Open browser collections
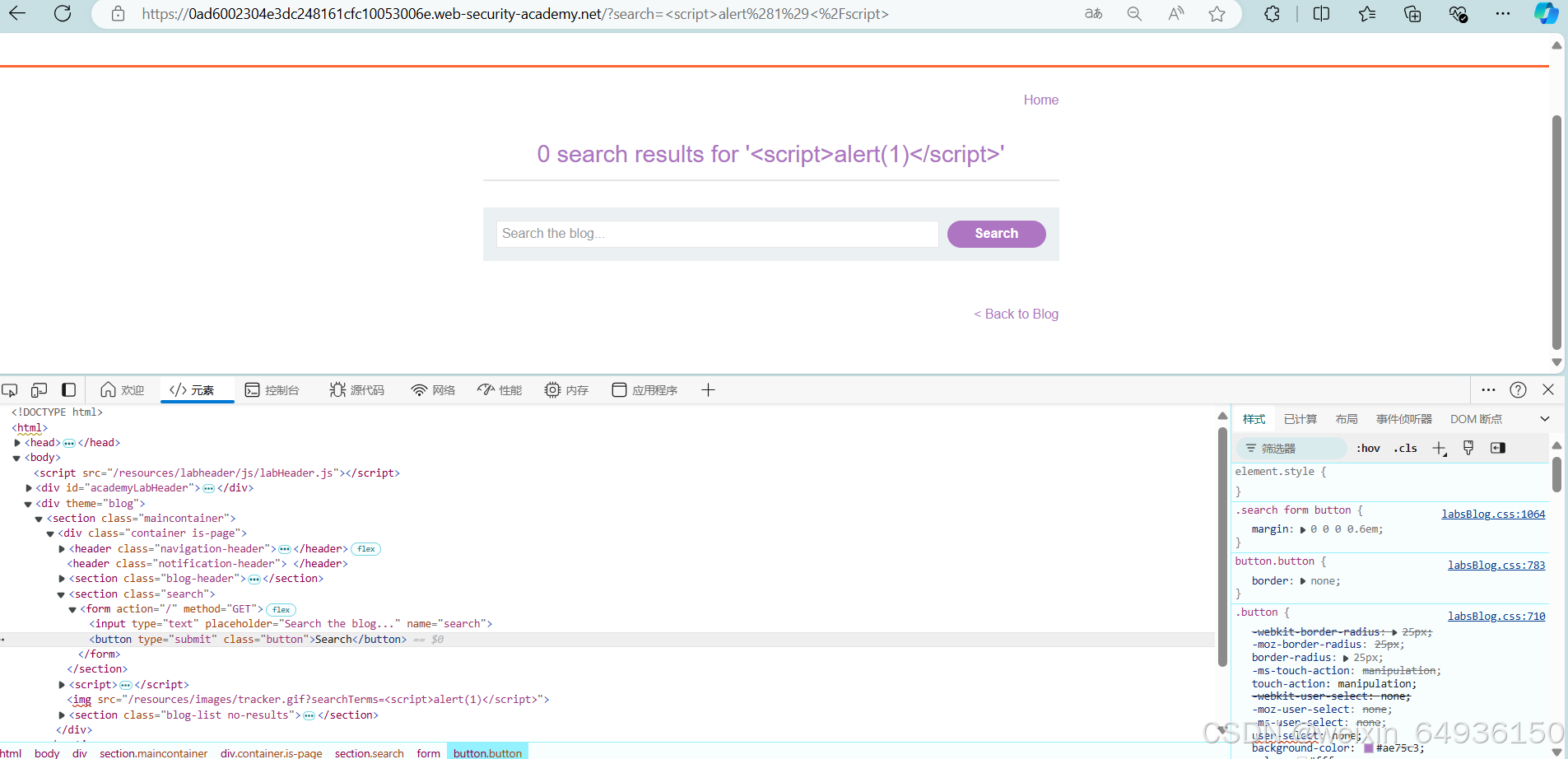Screen dimensions: 1568x759 point(1412,13)
